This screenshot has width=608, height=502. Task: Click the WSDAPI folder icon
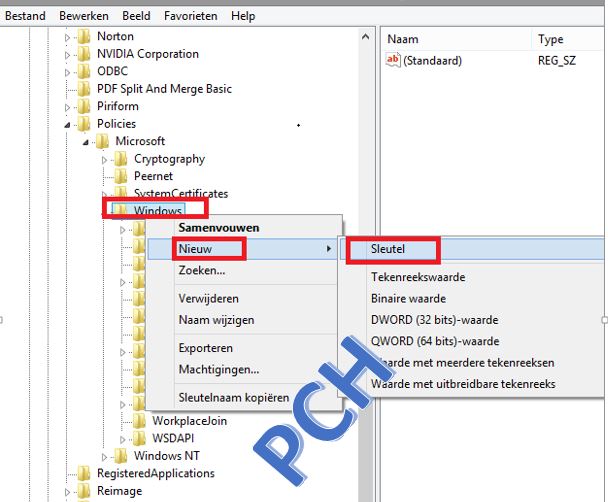[x=139, y=438]
